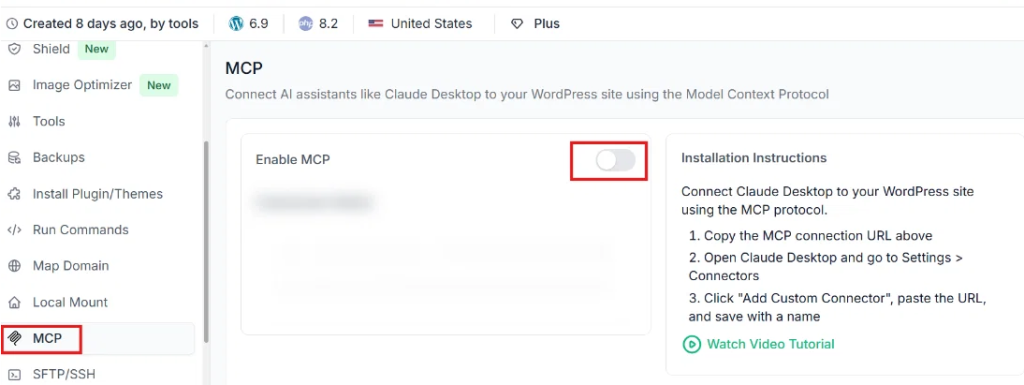
Task: Click the Tools sliders icon
Action: click(x=14, y=121)
